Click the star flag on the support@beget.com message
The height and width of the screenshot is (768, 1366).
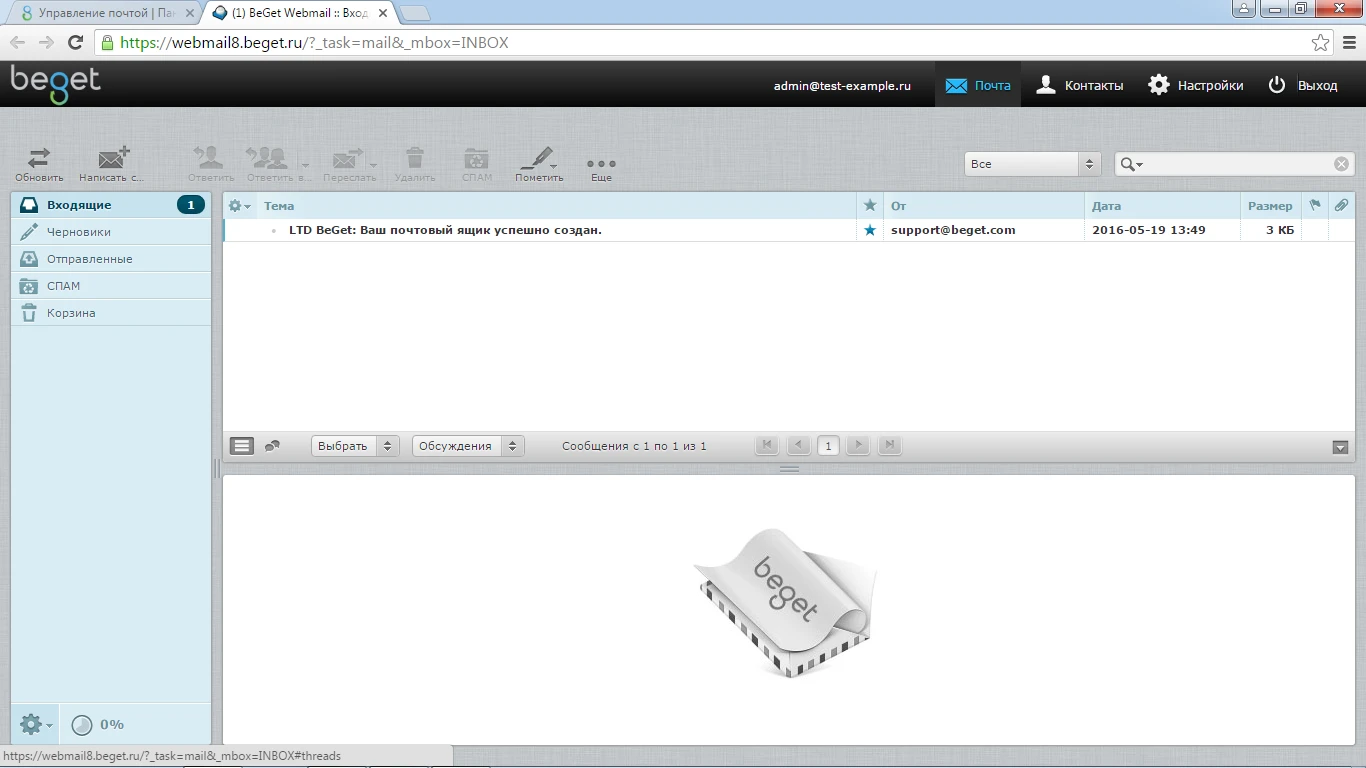[x=869, y=230]
